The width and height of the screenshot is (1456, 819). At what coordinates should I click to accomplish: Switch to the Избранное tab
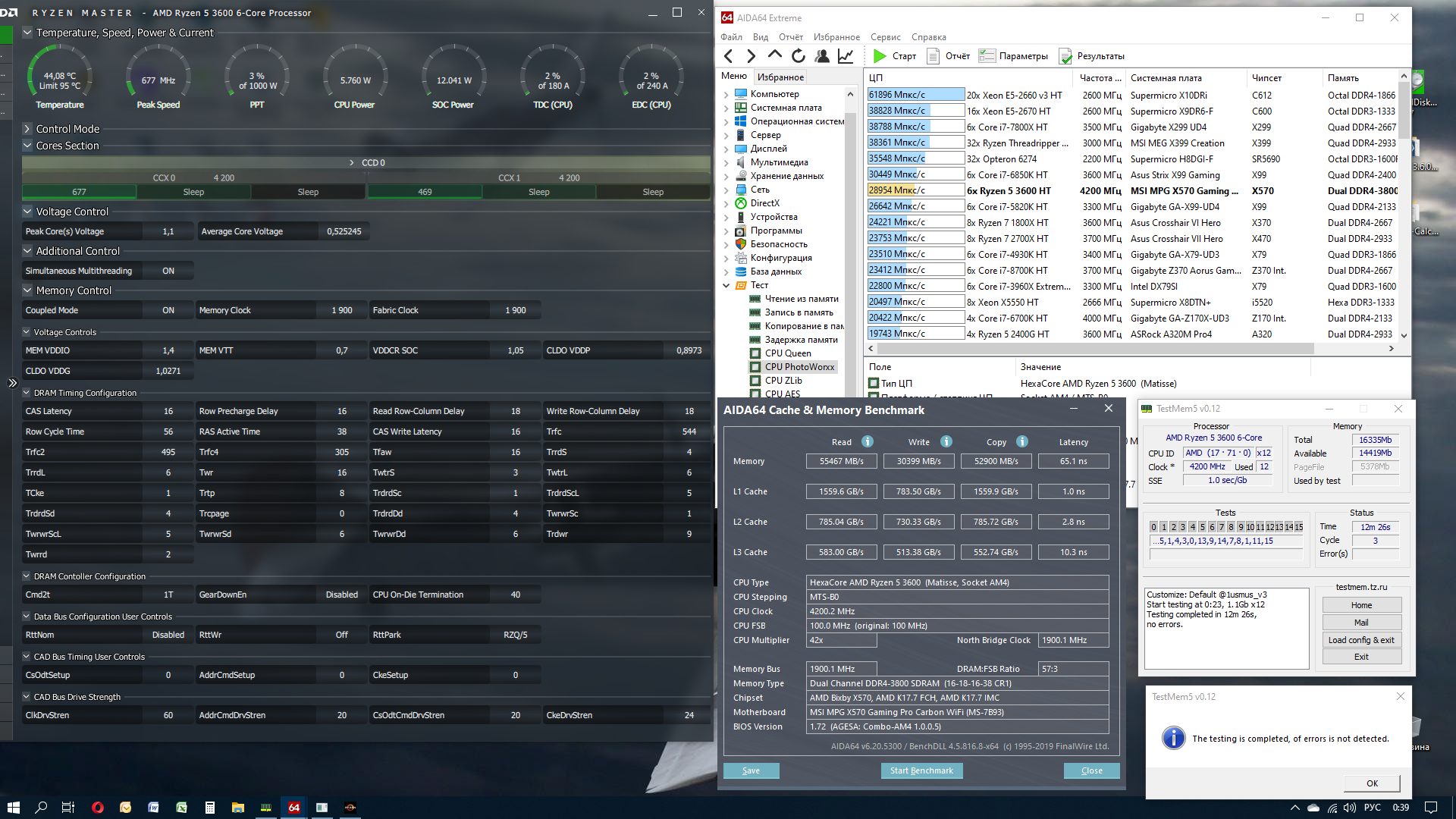780,77
